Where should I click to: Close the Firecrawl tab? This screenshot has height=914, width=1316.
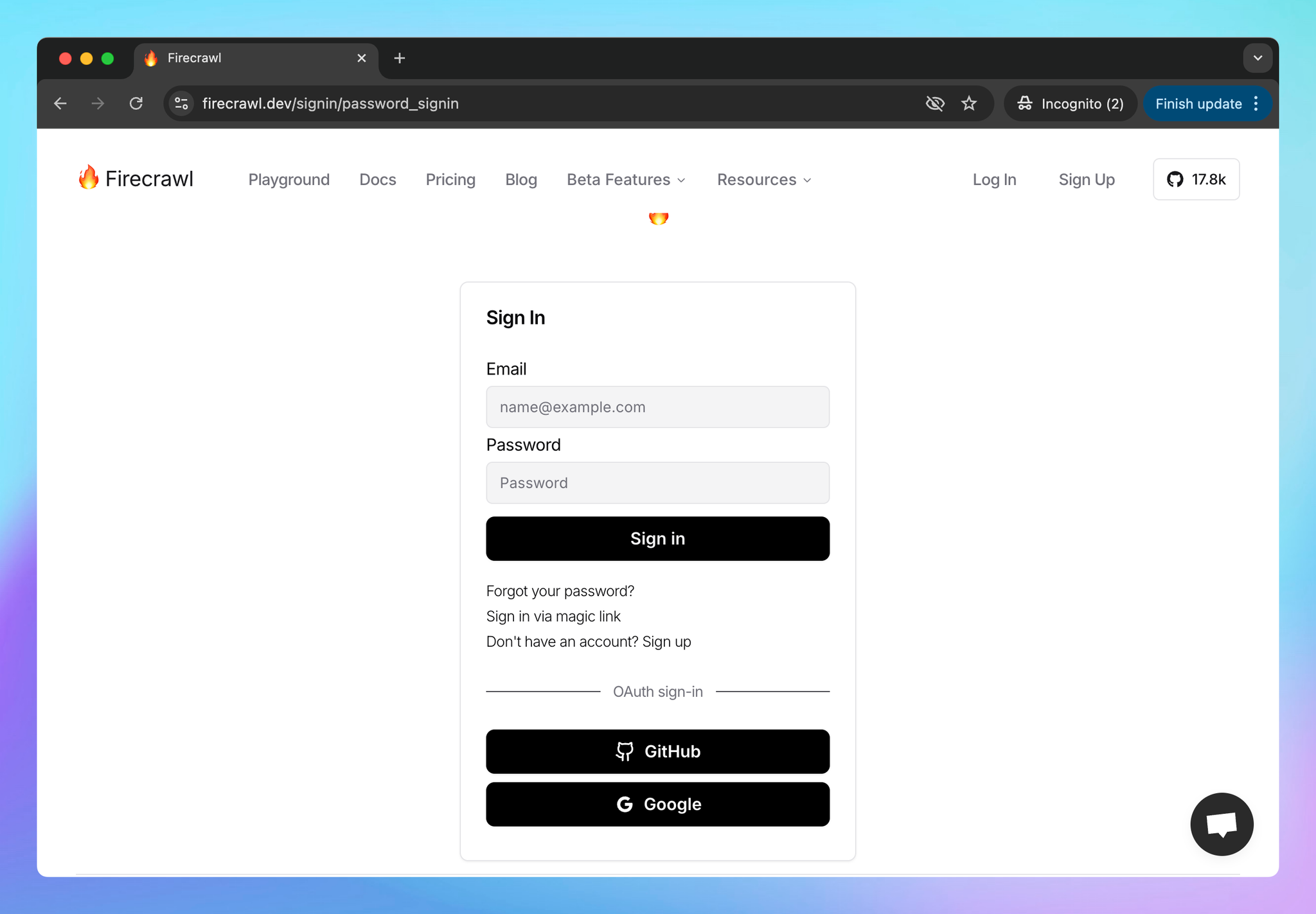pyautogui.click(x=362, y=58)
